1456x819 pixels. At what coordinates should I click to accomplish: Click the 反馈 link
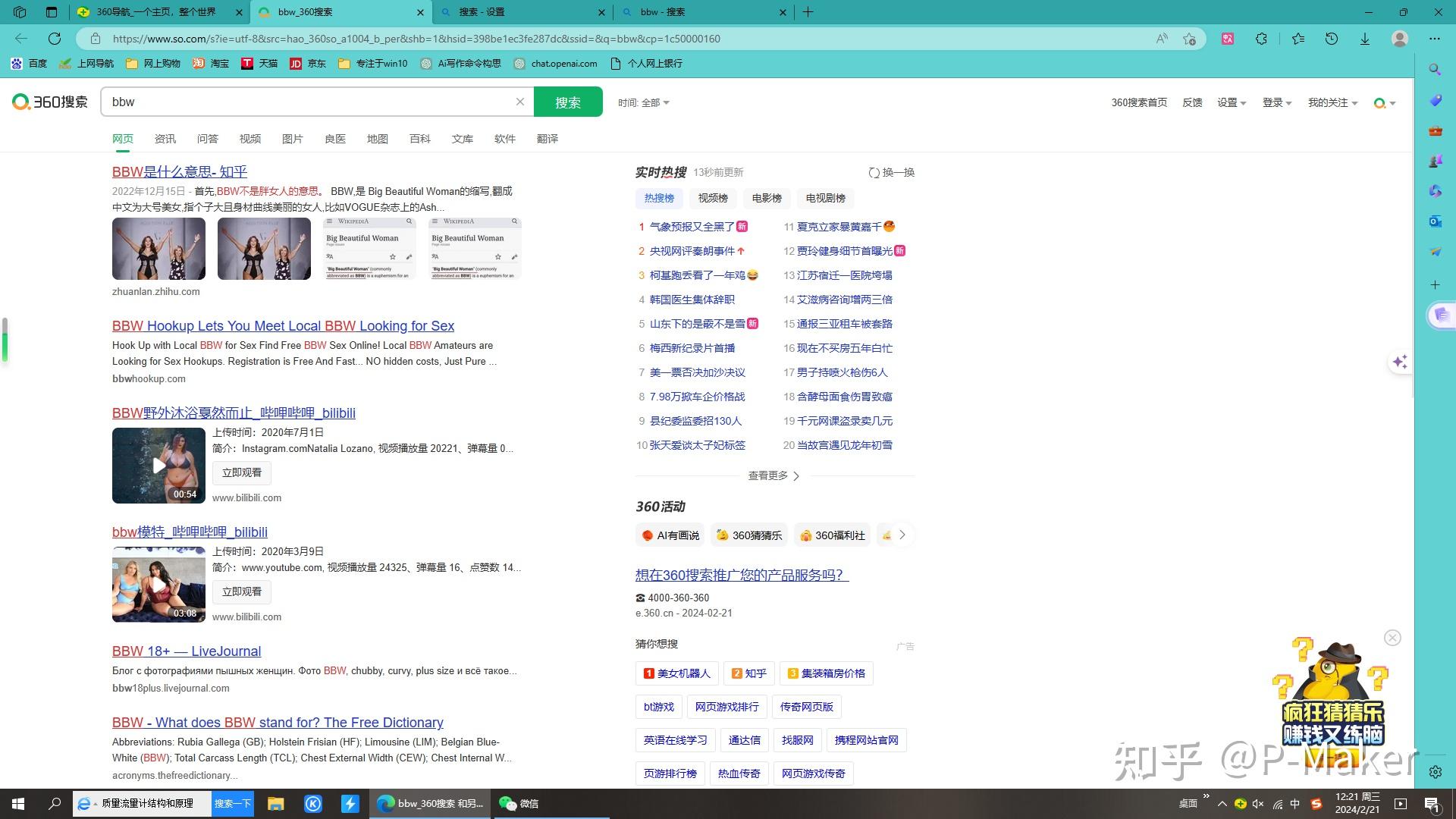pos(1192,102)
